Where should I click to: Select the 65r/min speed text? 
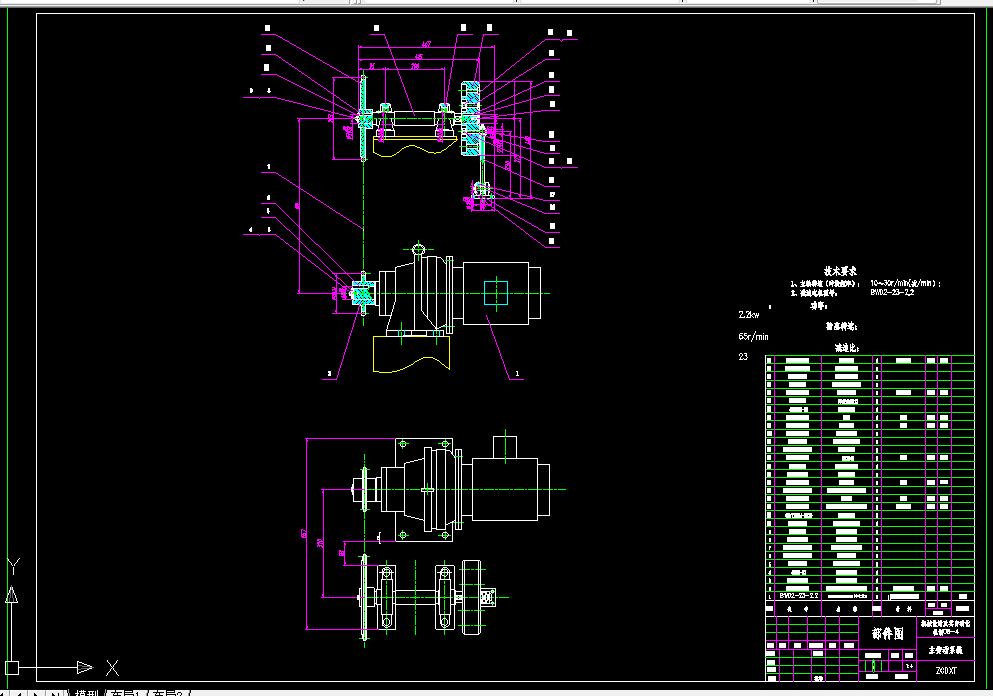[x=753, y=337]
